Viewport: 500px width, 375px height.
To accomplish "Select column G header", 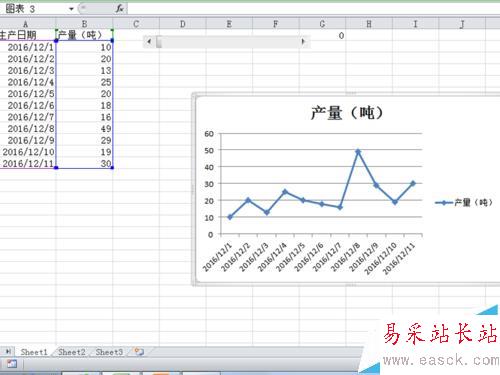I will (x=322, y=24).
